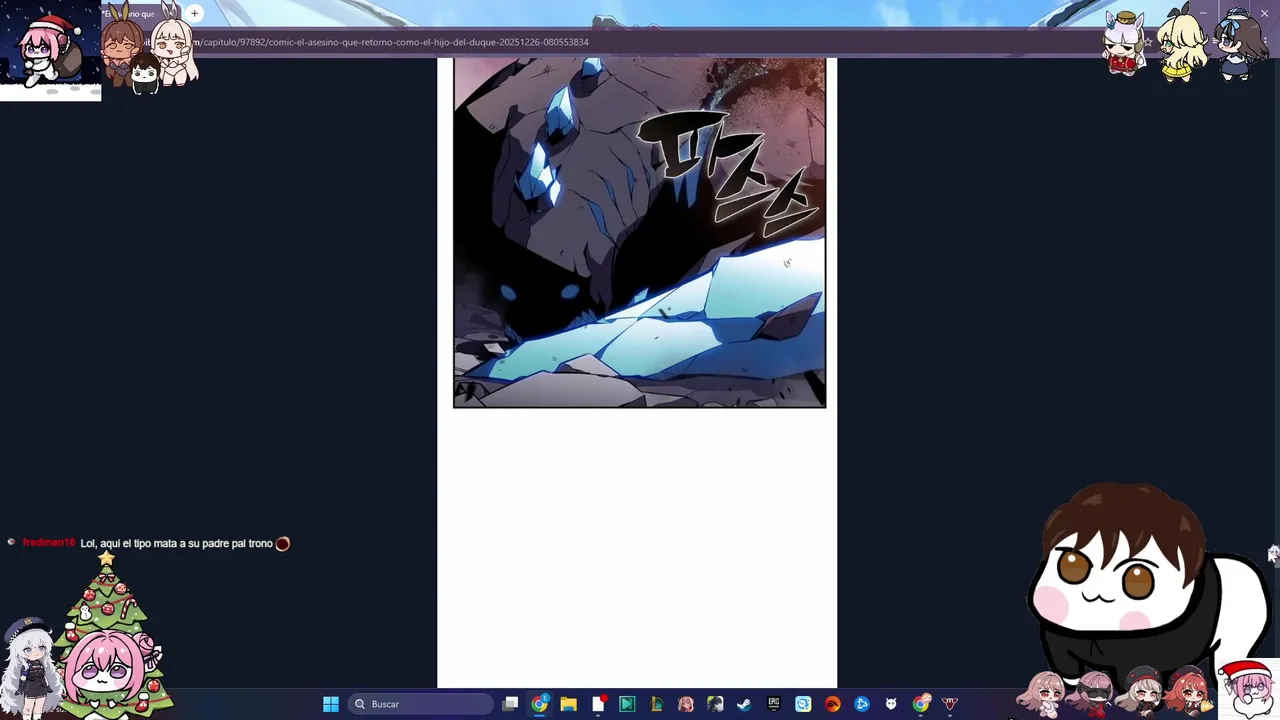Viewport: 1280px width, 720px height.
Task: Click the manga panel with the ice golem
Action: pos(639,232)
